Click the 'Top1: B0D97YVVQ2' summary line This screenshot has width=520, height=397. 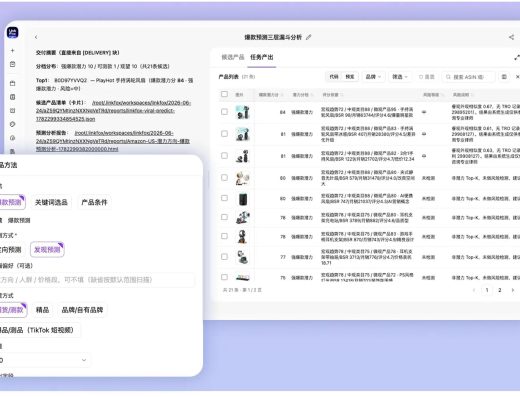114,84
